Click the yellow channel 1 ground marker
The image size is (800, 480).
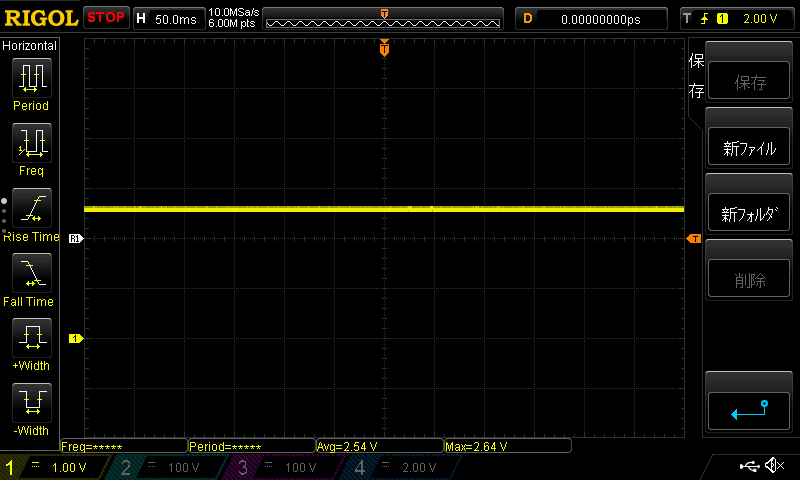coord(76,338)
